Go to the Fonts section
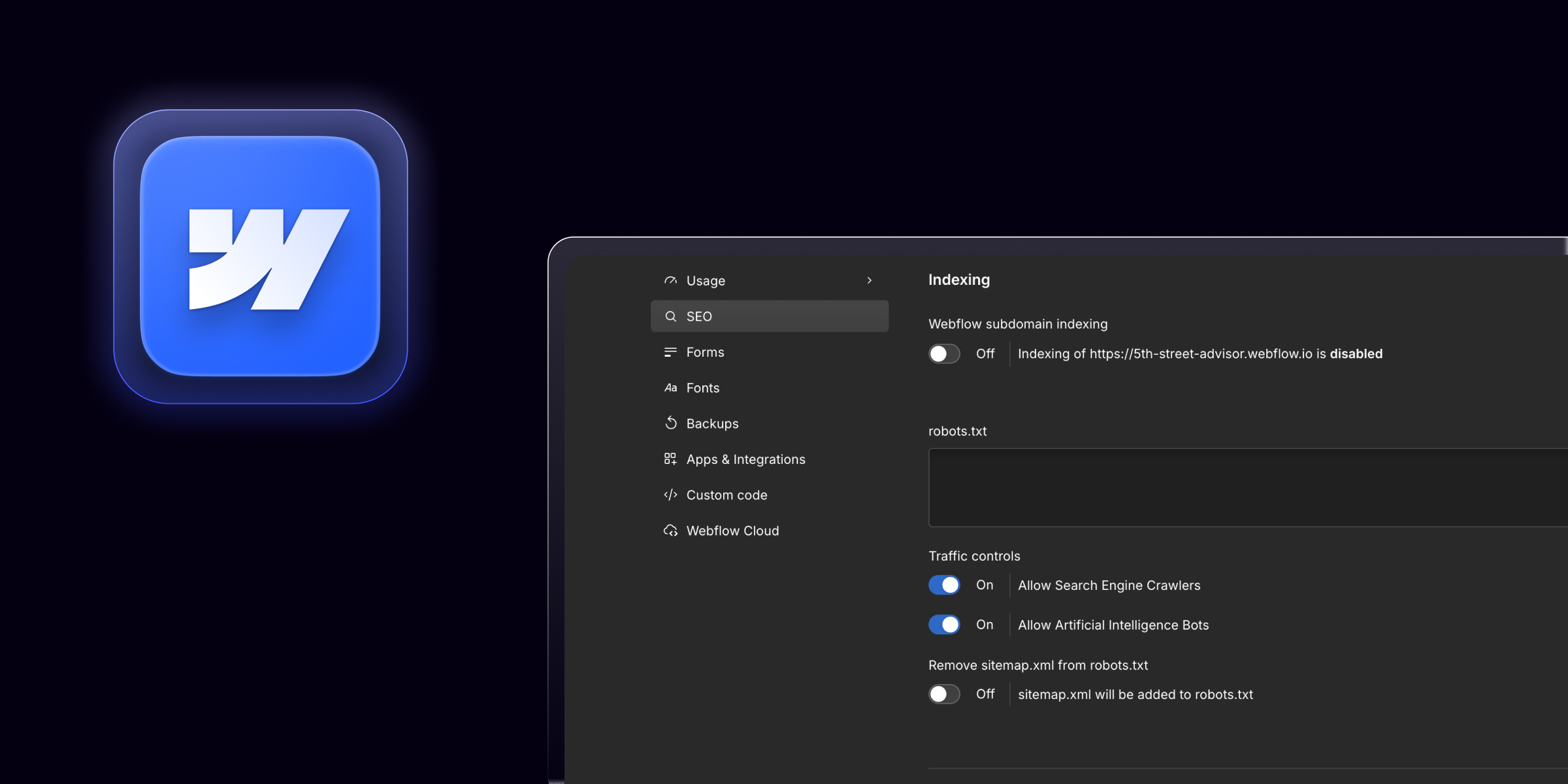 point(770,388)
